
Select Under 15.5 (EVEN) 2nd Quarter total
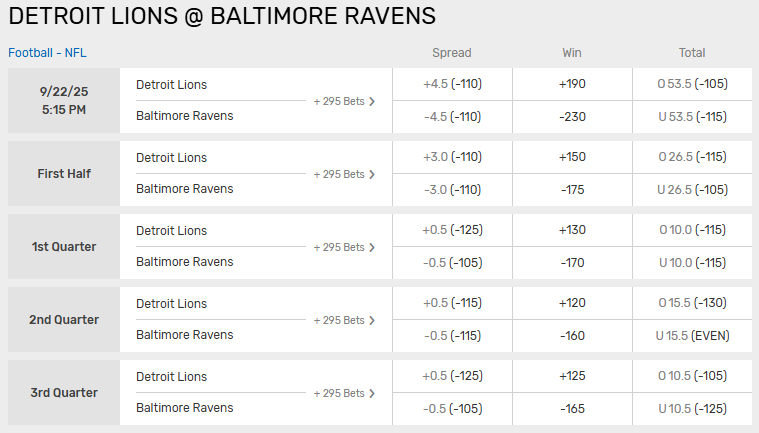pos(692,335)
